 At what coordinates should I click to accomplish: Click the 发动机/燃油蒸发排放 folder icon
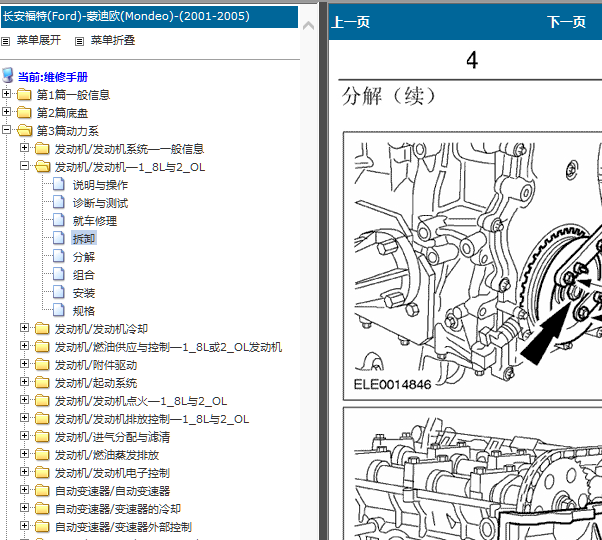pyautogui.click(x=42, y=455)
